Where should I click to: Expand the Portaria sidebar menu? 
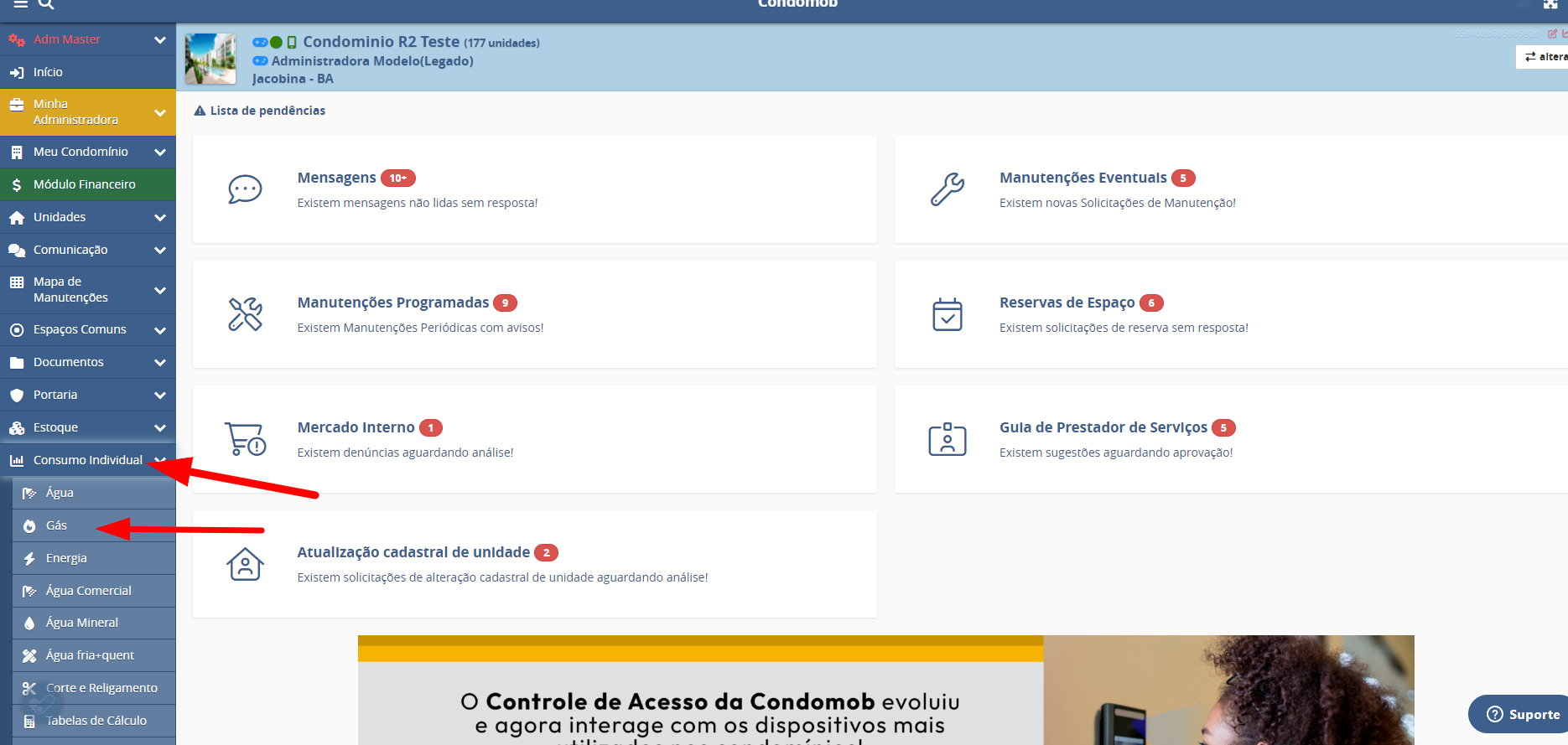[x=87, y=395]
